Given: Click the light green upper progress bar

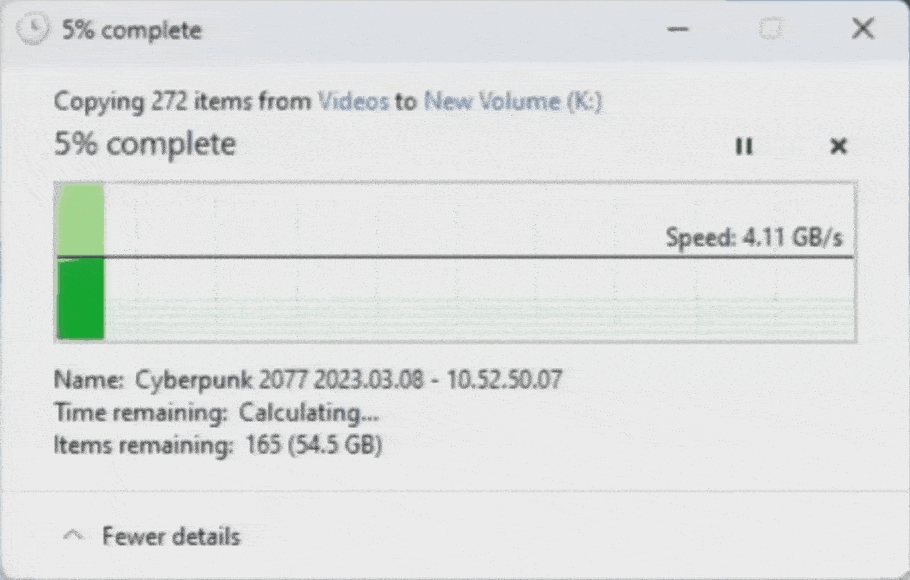Looking at the screenshot, I should click(81, 219).
